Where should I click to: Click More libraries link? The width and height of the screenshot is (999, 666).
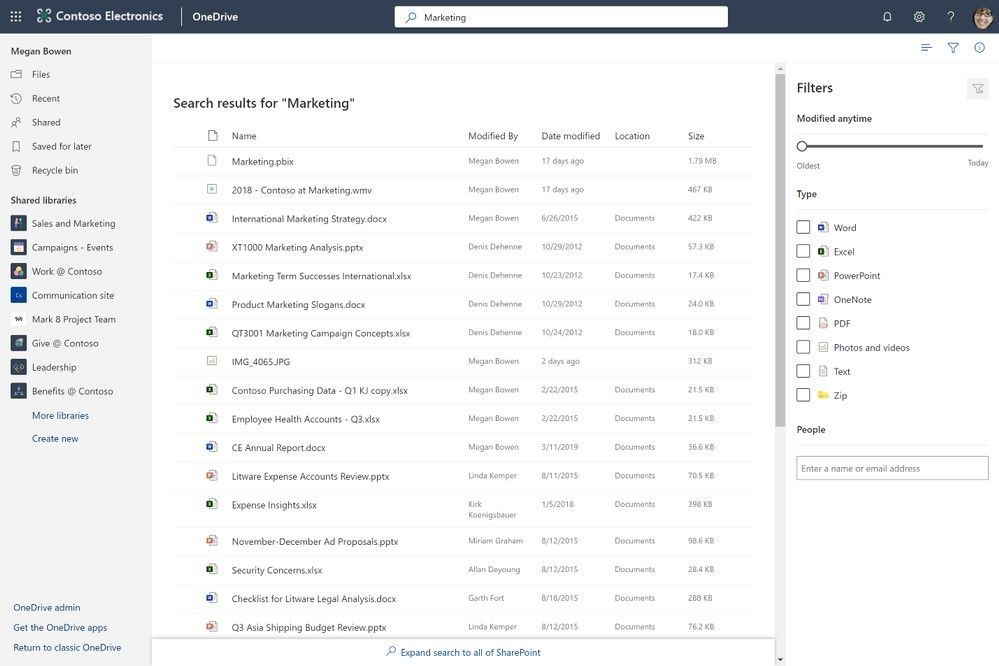[61, 416]
